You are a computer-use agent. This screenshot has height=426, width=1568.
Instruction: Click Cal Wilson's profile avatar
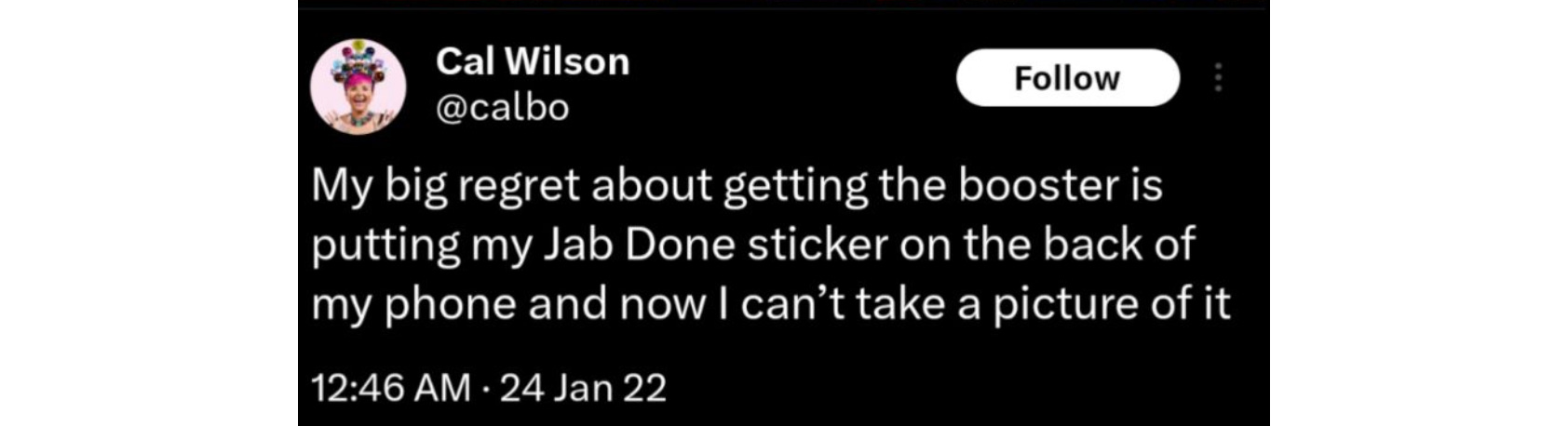tap(358, 87)
